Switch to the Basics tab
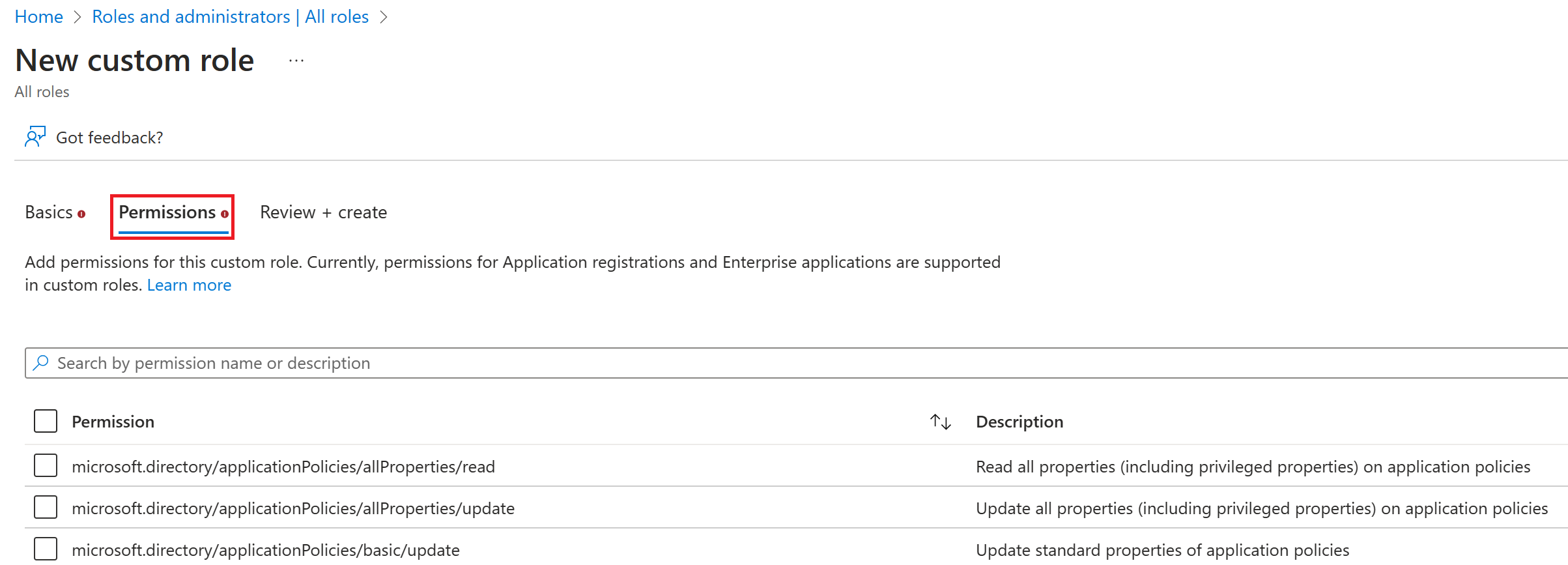Image resolution: width=1568 pixels, height=565 pixels. (x=49, y=212)
